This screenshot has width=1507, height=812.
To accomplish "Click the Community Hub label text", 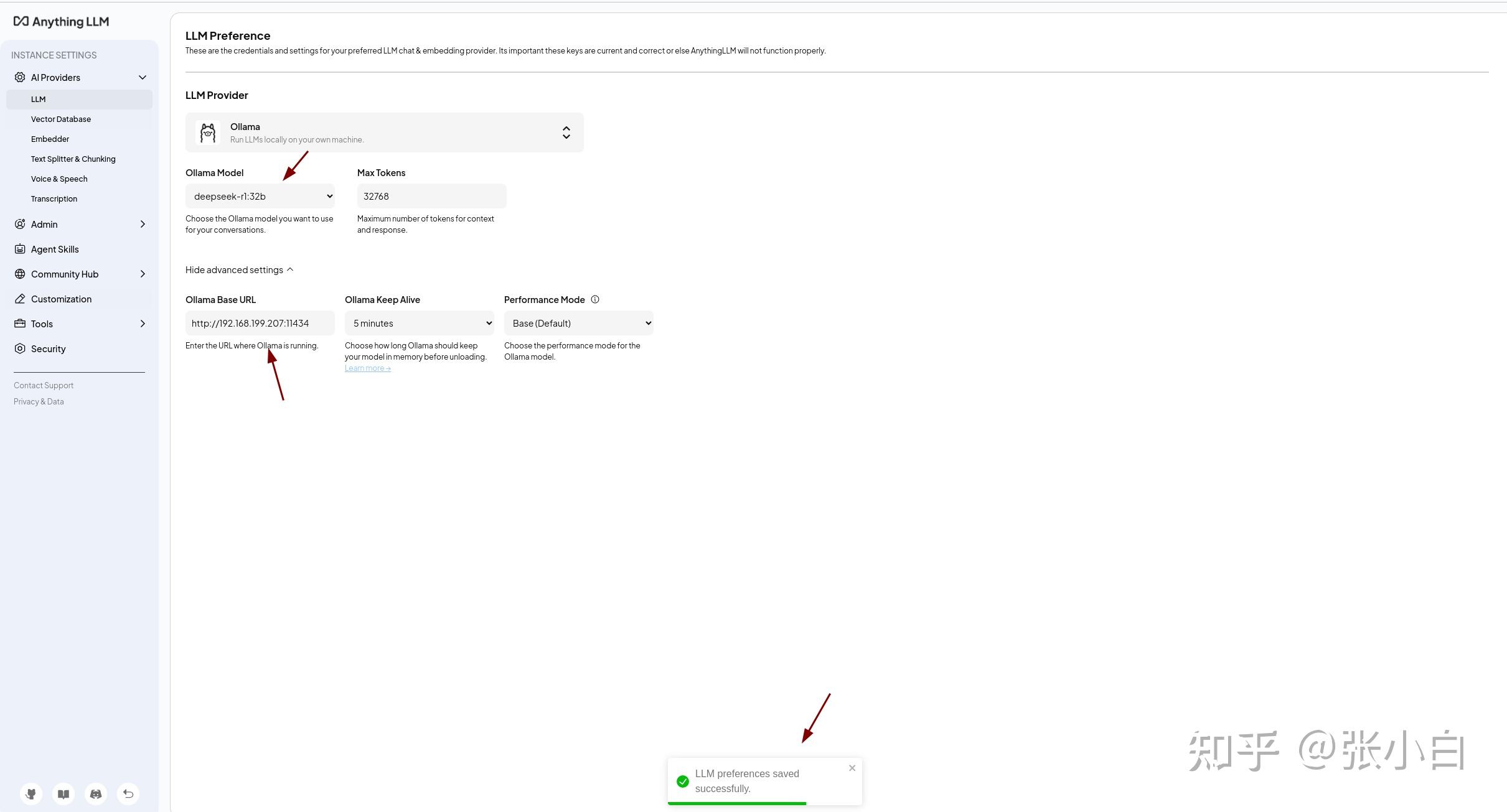I will click(65, 274).
